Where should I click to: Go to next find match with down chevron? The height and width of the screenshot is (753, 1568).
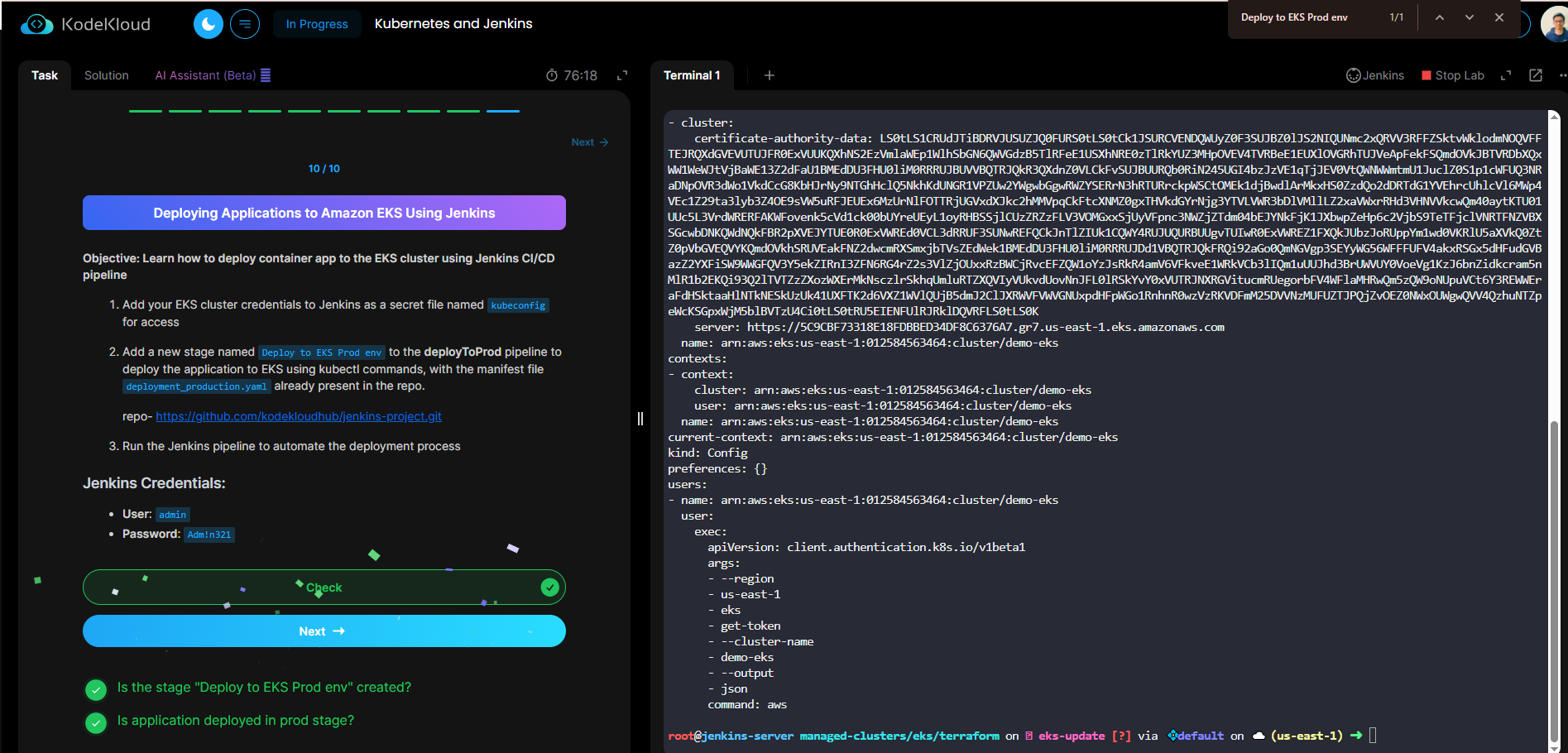[x=1470, y=17]
